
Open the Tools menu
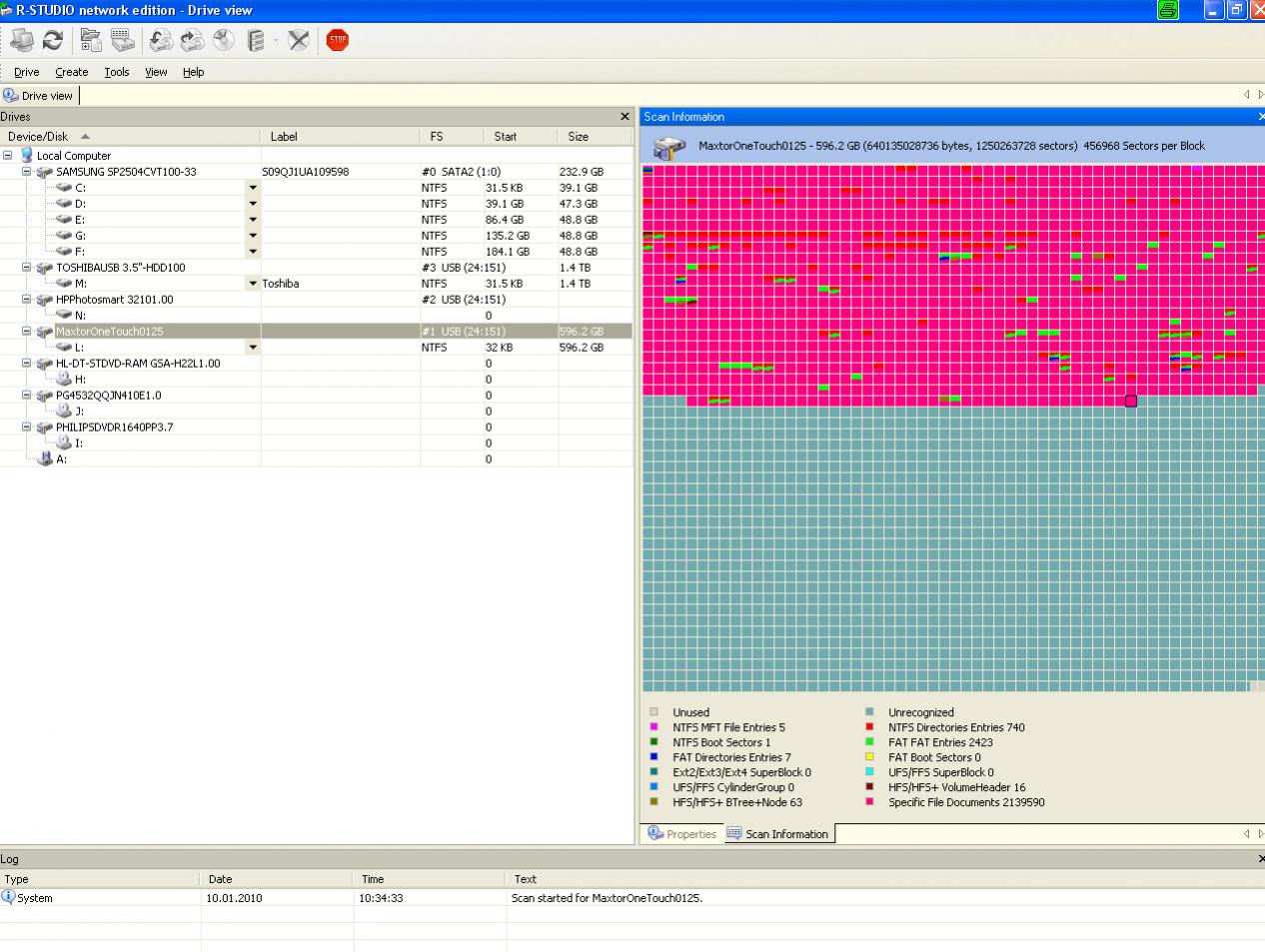(117, 72)
